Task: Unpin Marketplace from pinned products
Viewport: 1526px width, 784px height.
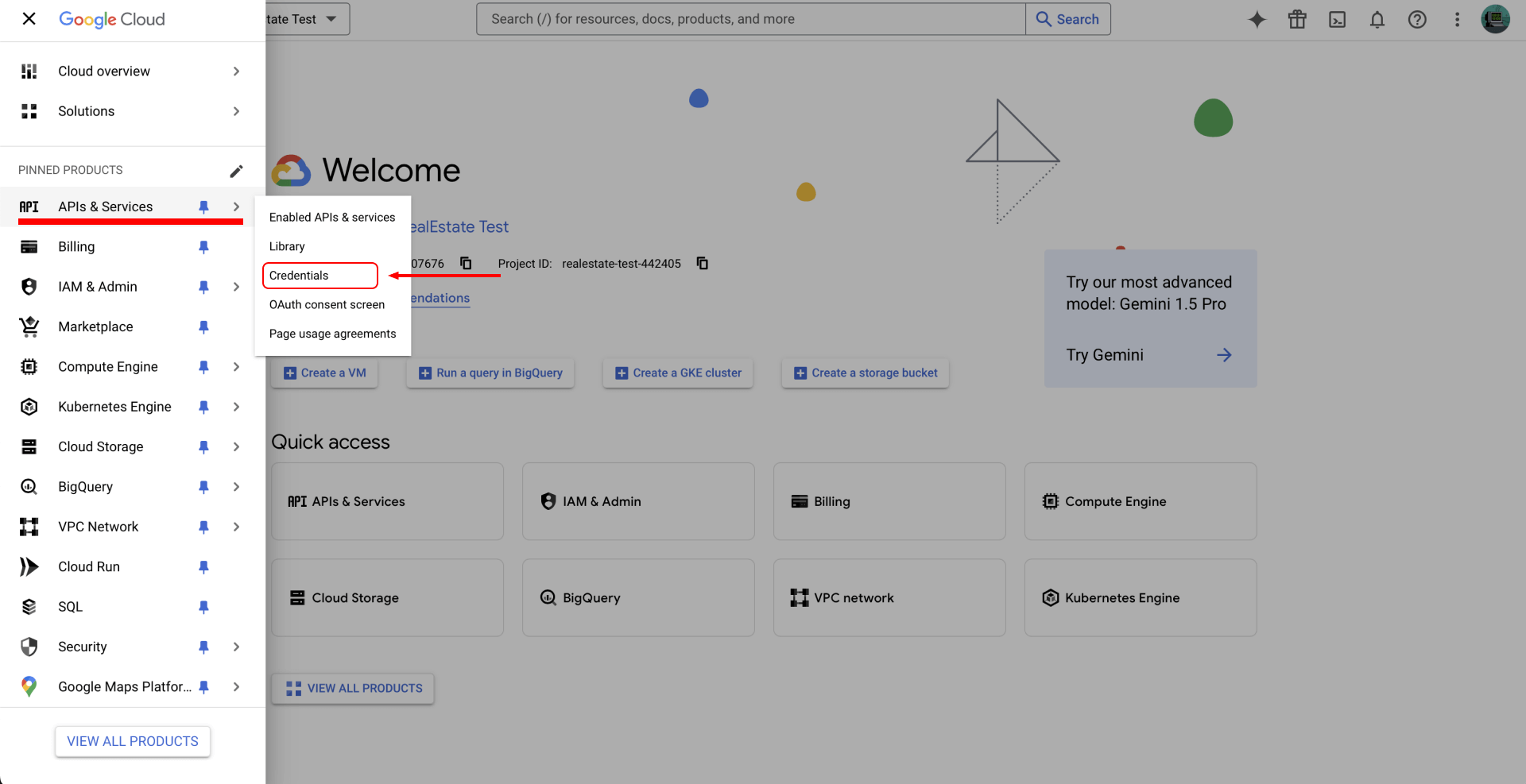Action: pyautogui.click(x=203, y=327)
